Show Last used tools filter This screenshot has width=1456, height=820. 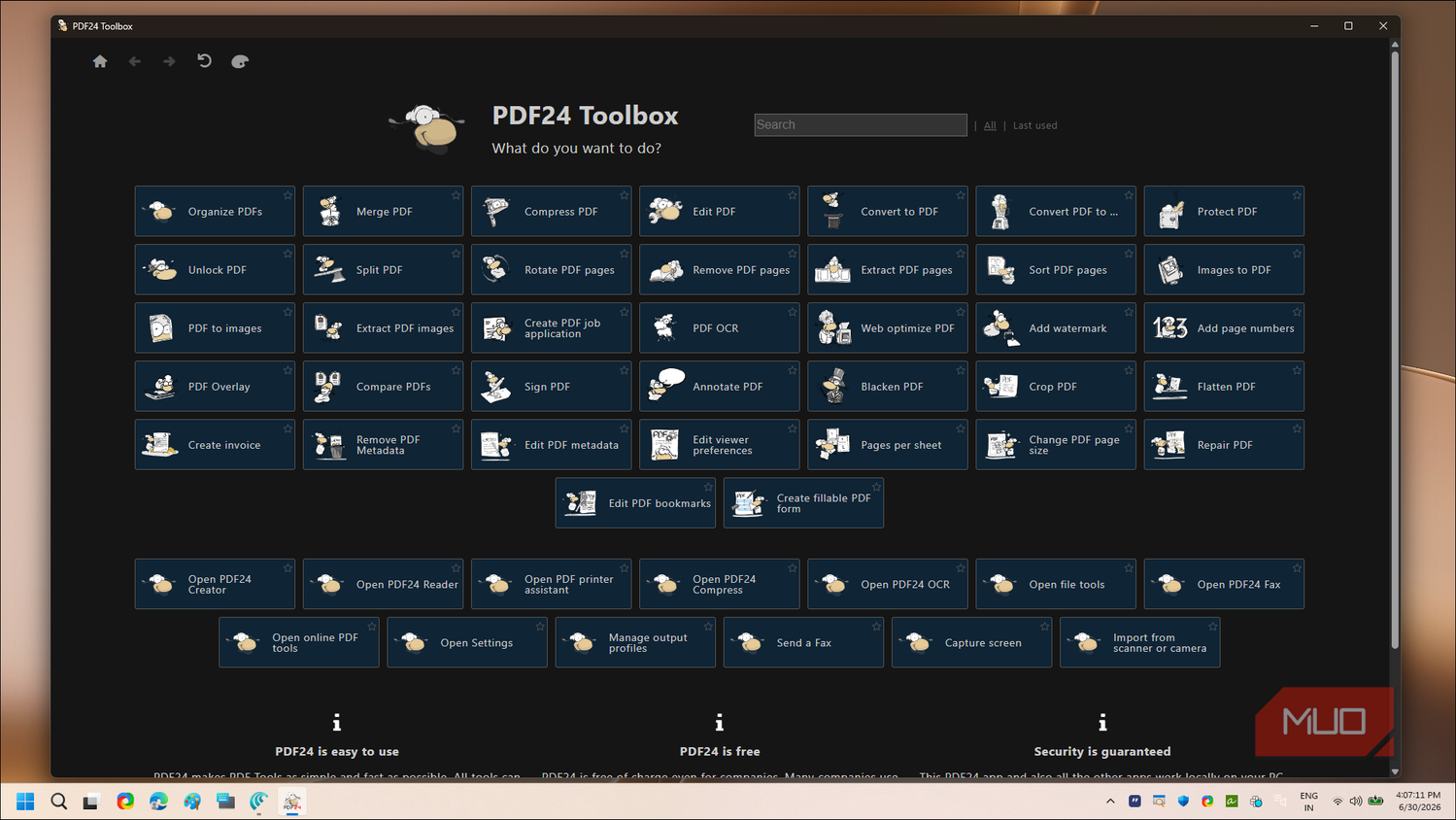click(1034, 125)
